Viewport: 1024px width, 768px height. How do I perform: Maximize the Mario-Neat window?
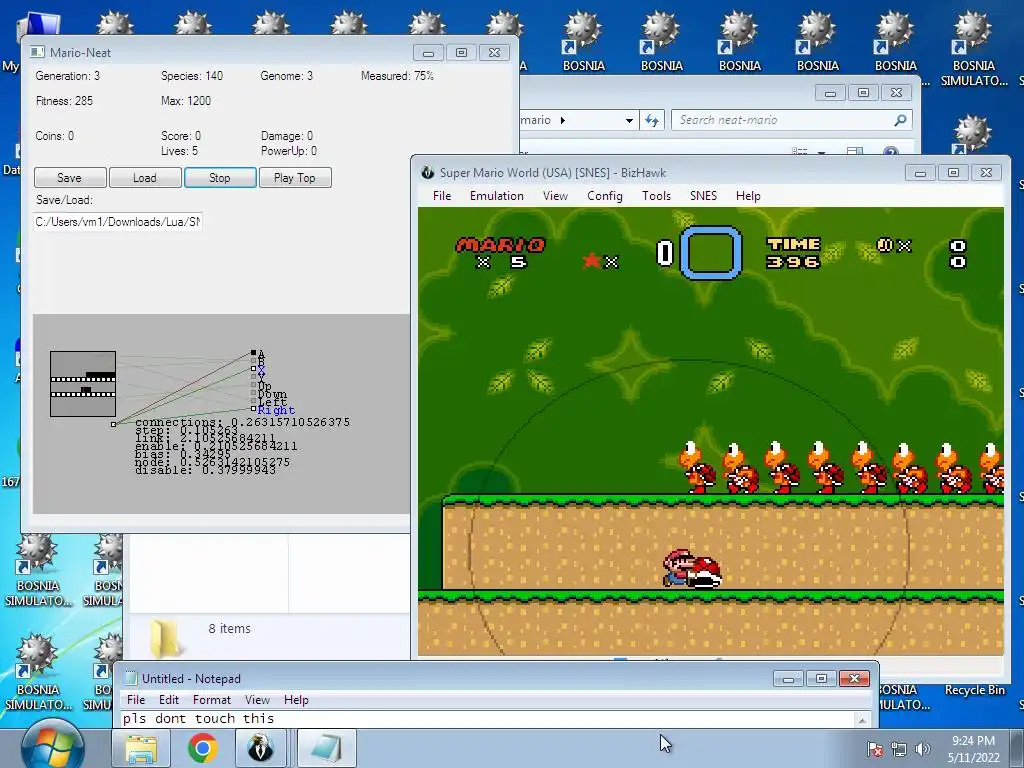461,53
